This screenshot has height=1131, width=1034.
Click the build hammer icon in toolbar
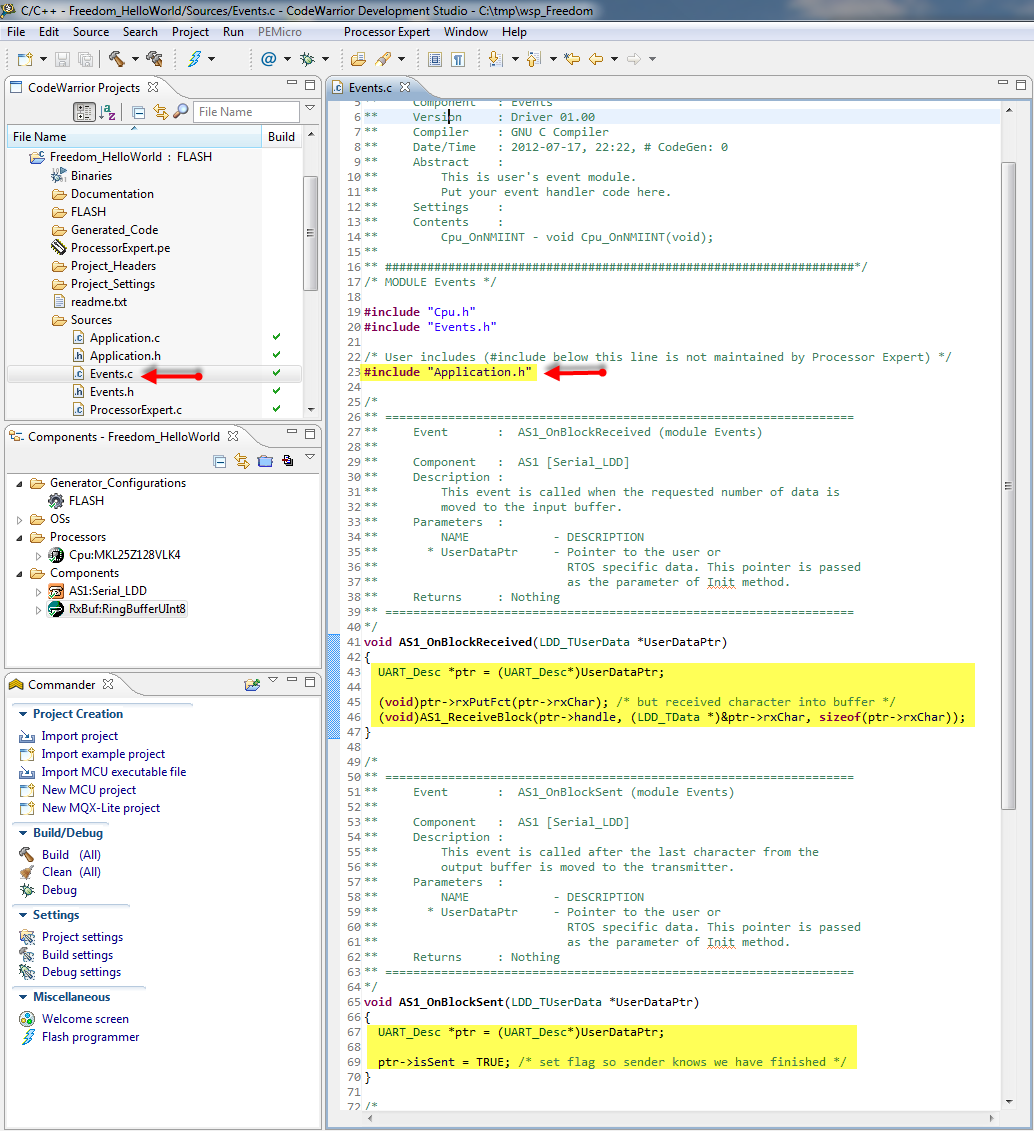click(116, 59)
